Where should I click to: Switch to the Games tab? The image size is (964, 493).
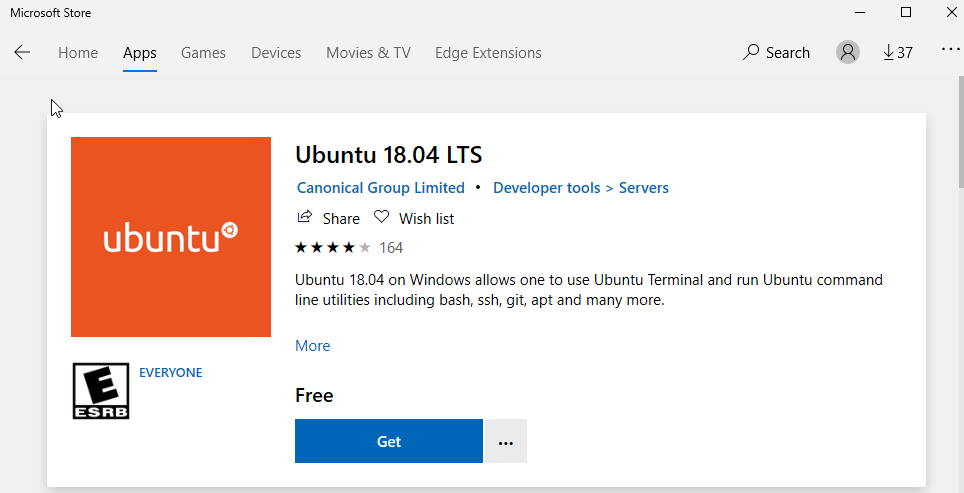pos(203,53)
